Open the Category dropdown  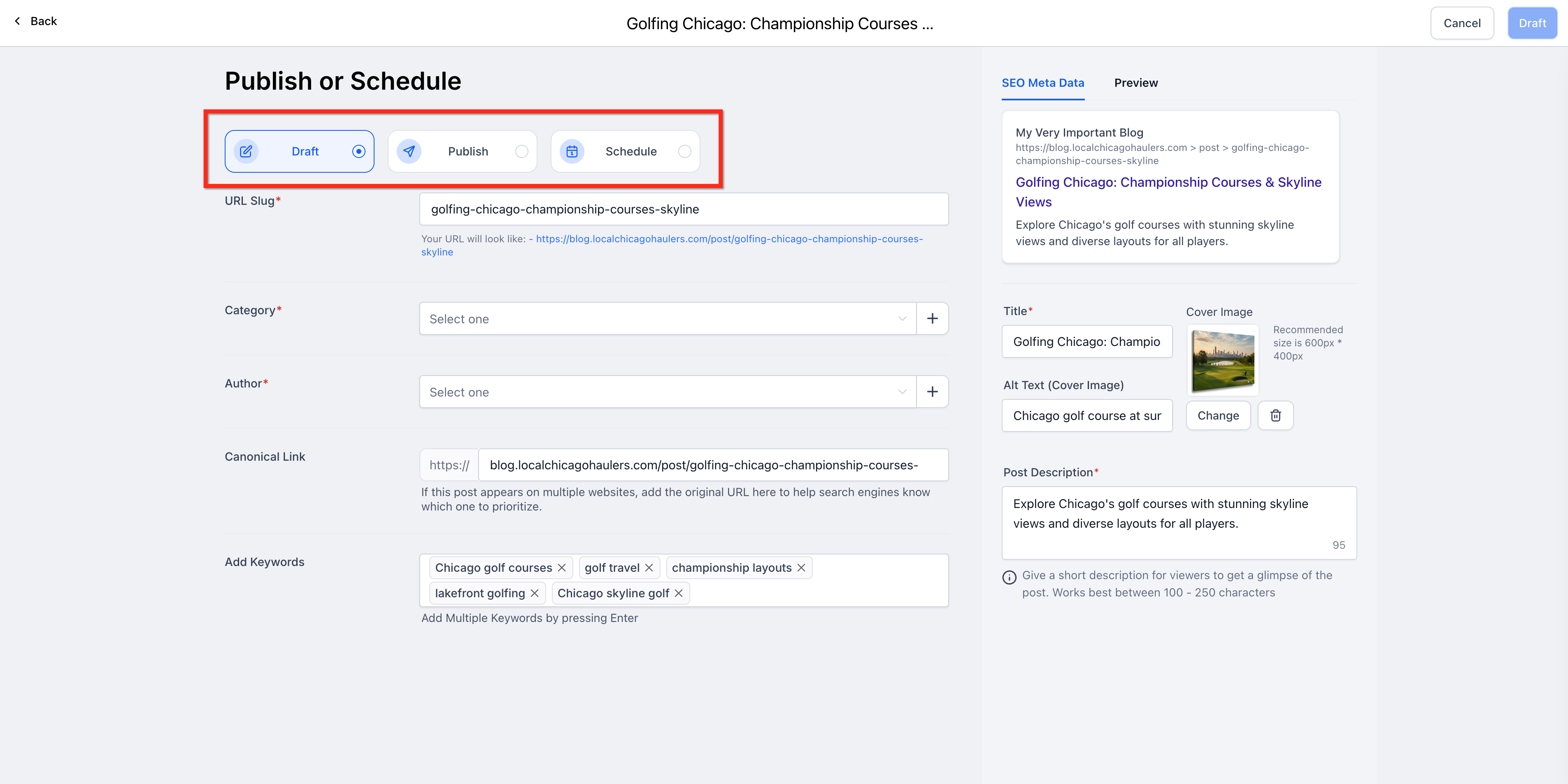point(667,319)
